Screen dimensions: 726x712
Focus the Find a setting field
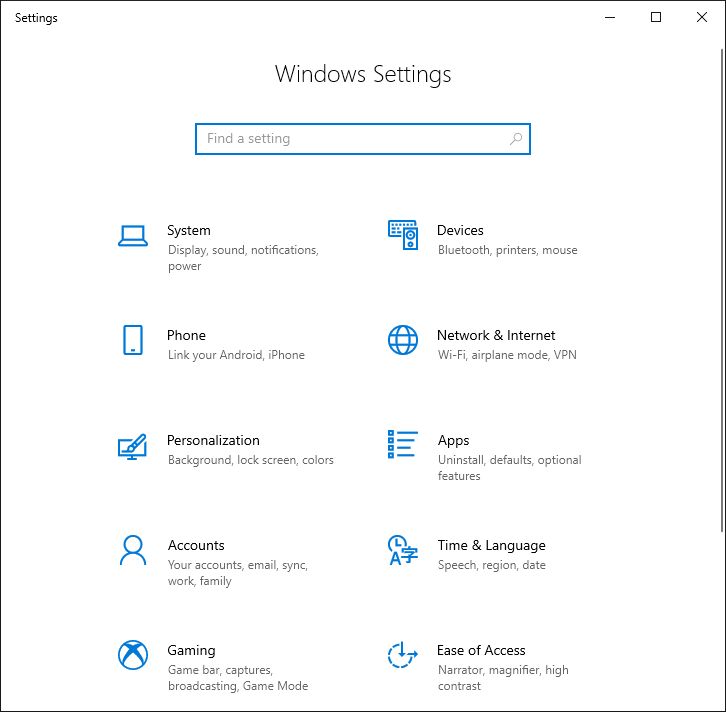click(363, 139)
